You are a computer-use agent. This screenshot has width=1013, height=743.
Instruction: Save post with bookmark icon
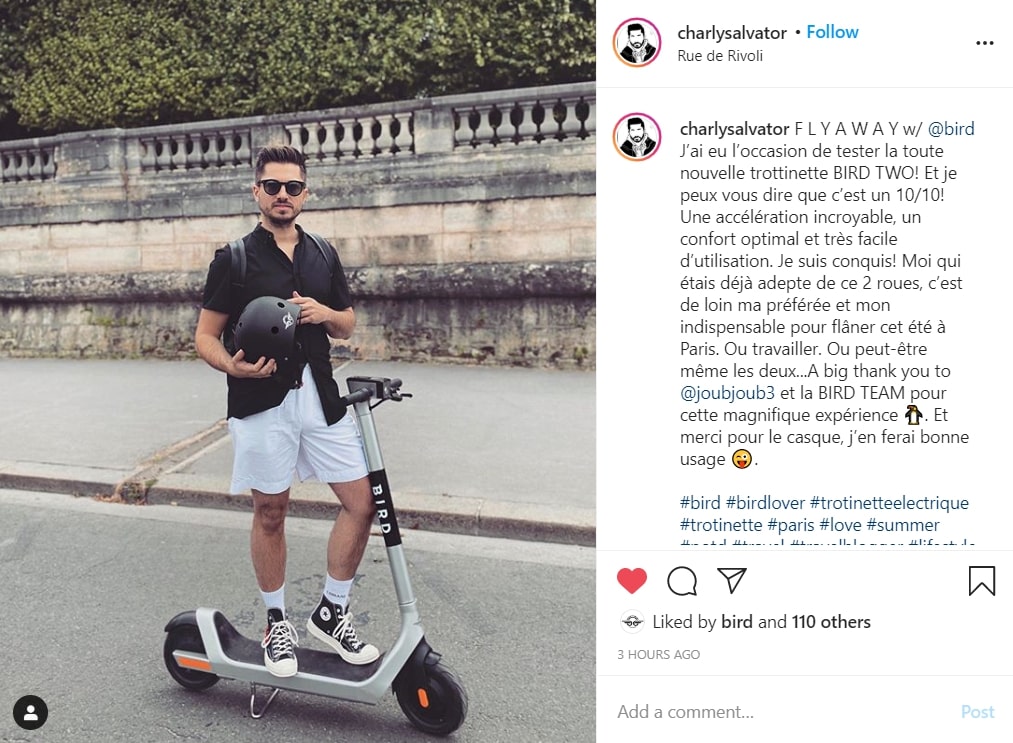coord(981,580)
